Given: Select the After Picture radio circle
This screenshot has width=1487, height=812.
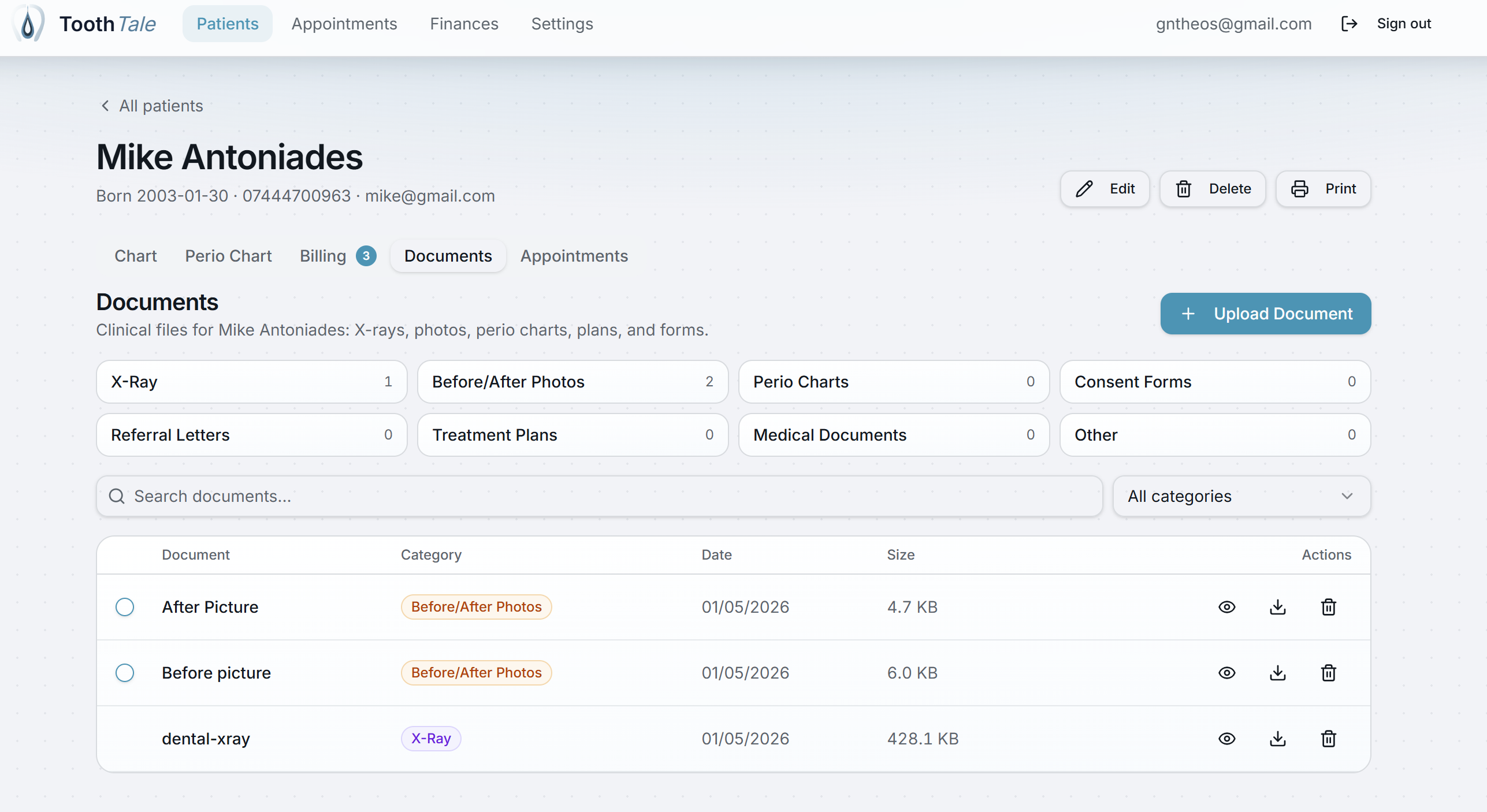Looking at the screenshot, I should [x=125, y=607].
